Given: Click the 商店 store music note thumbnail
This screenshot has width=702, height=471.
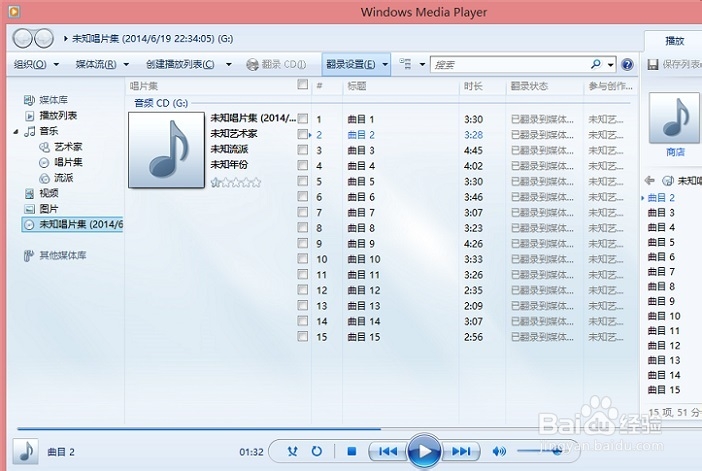Looking at the screenshot, I should [x=674, y=118].
